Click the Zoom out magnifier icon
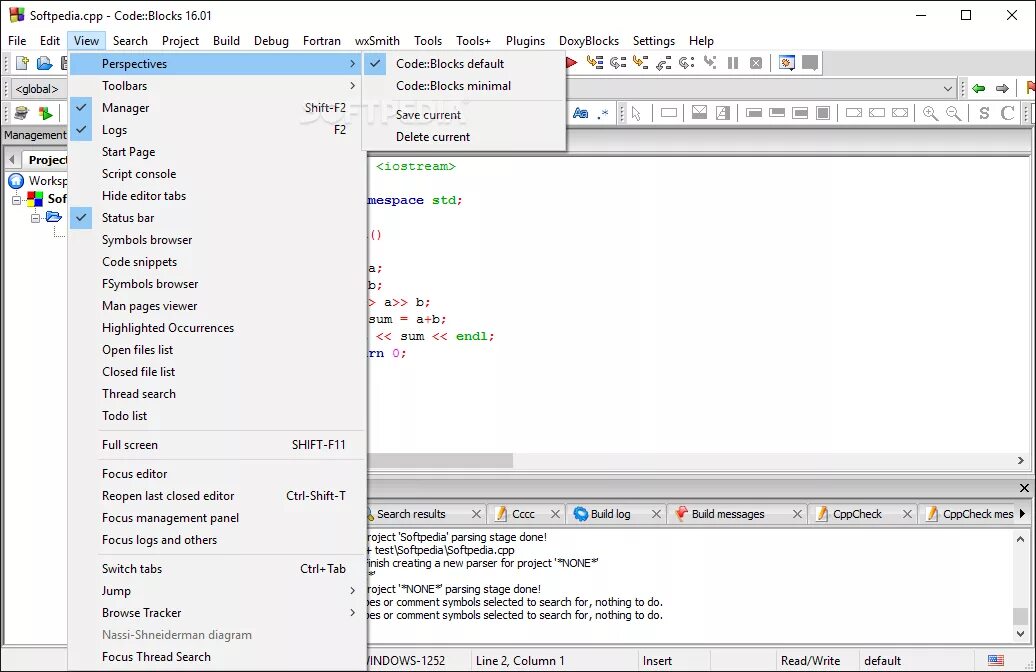Screen dimensions: 1036x672 [953, 113]
